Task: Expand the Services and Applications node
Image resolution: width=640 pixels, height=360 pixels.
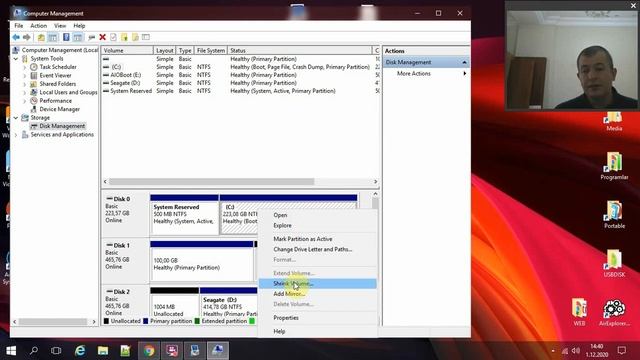Action: pos(16,135)
